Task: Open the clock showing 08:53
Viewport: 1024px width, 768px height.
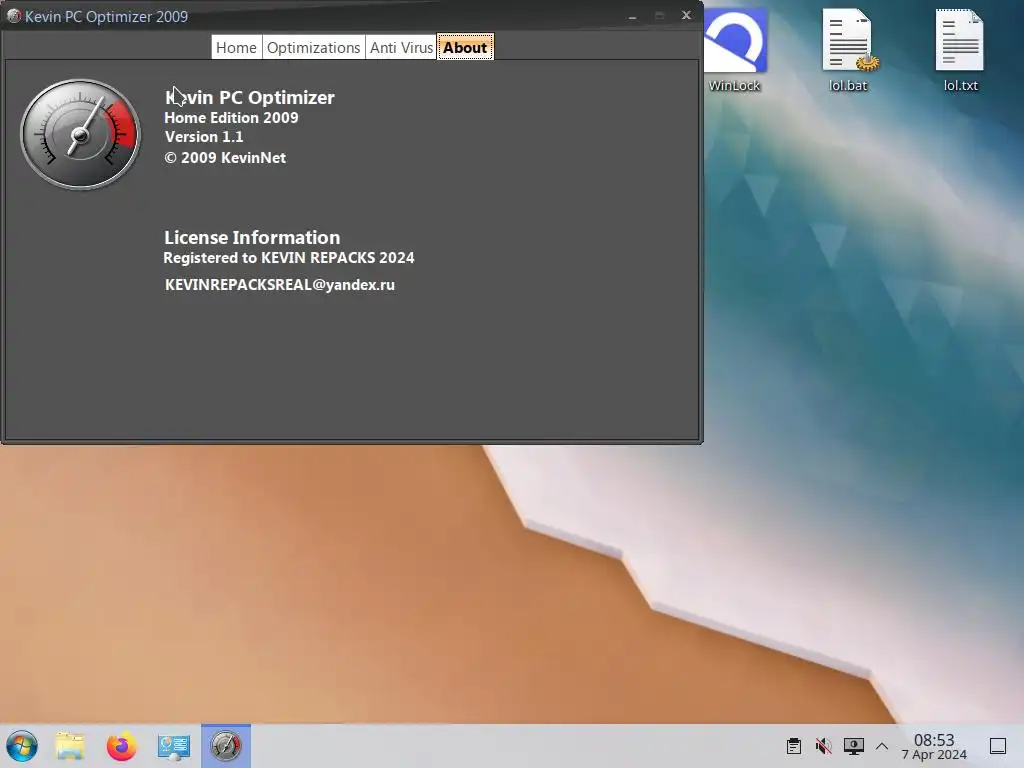Action: point(934,746)
